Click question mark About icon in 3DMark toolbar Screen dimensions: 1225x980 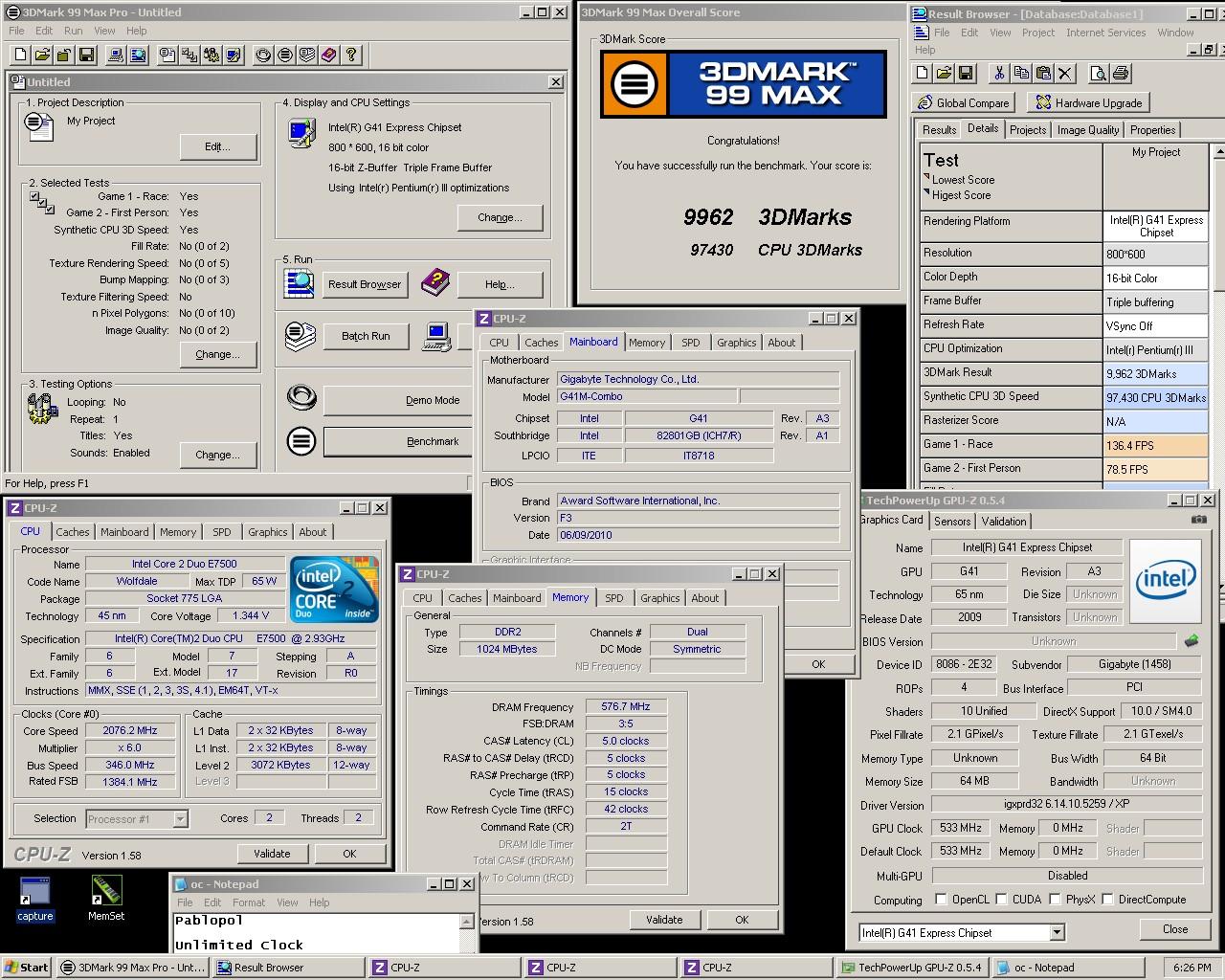click(351, 55)
